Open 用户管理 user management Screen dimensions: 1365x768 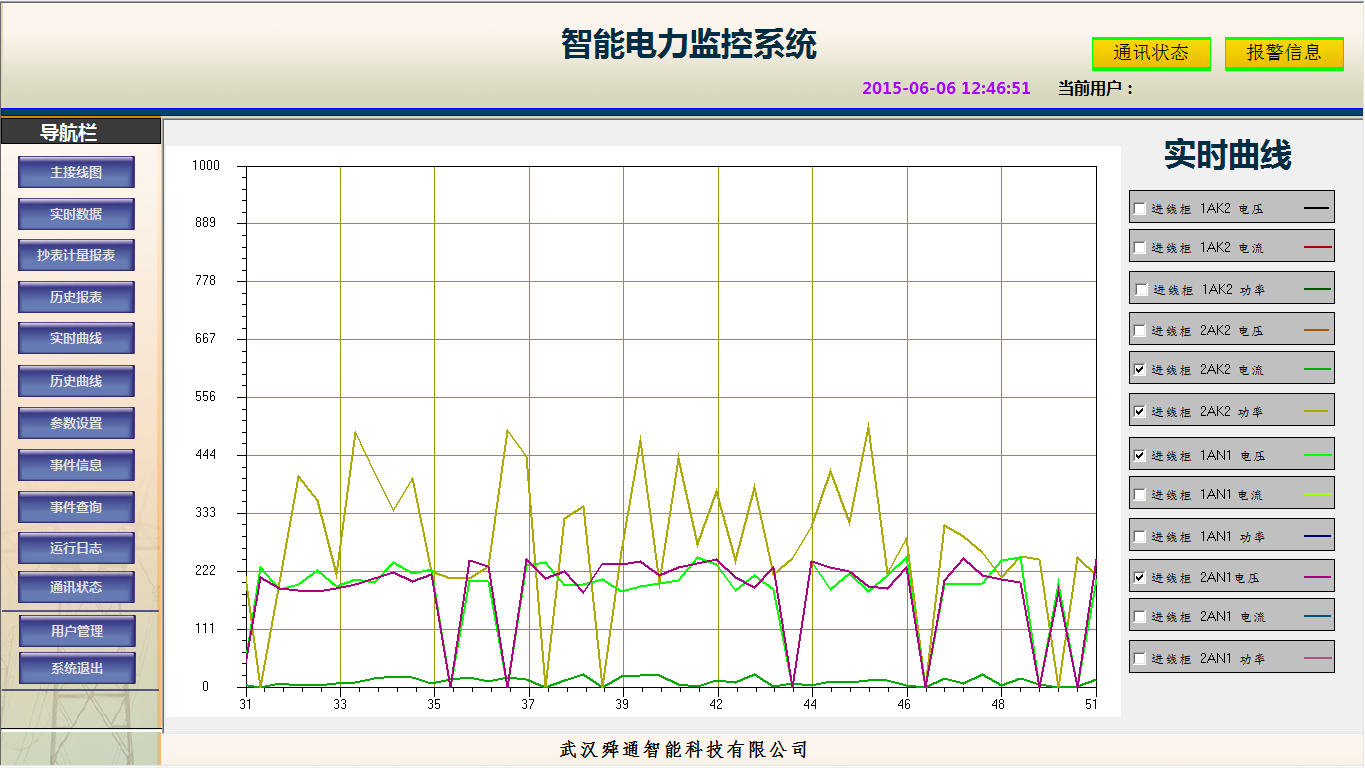[76, 631]
